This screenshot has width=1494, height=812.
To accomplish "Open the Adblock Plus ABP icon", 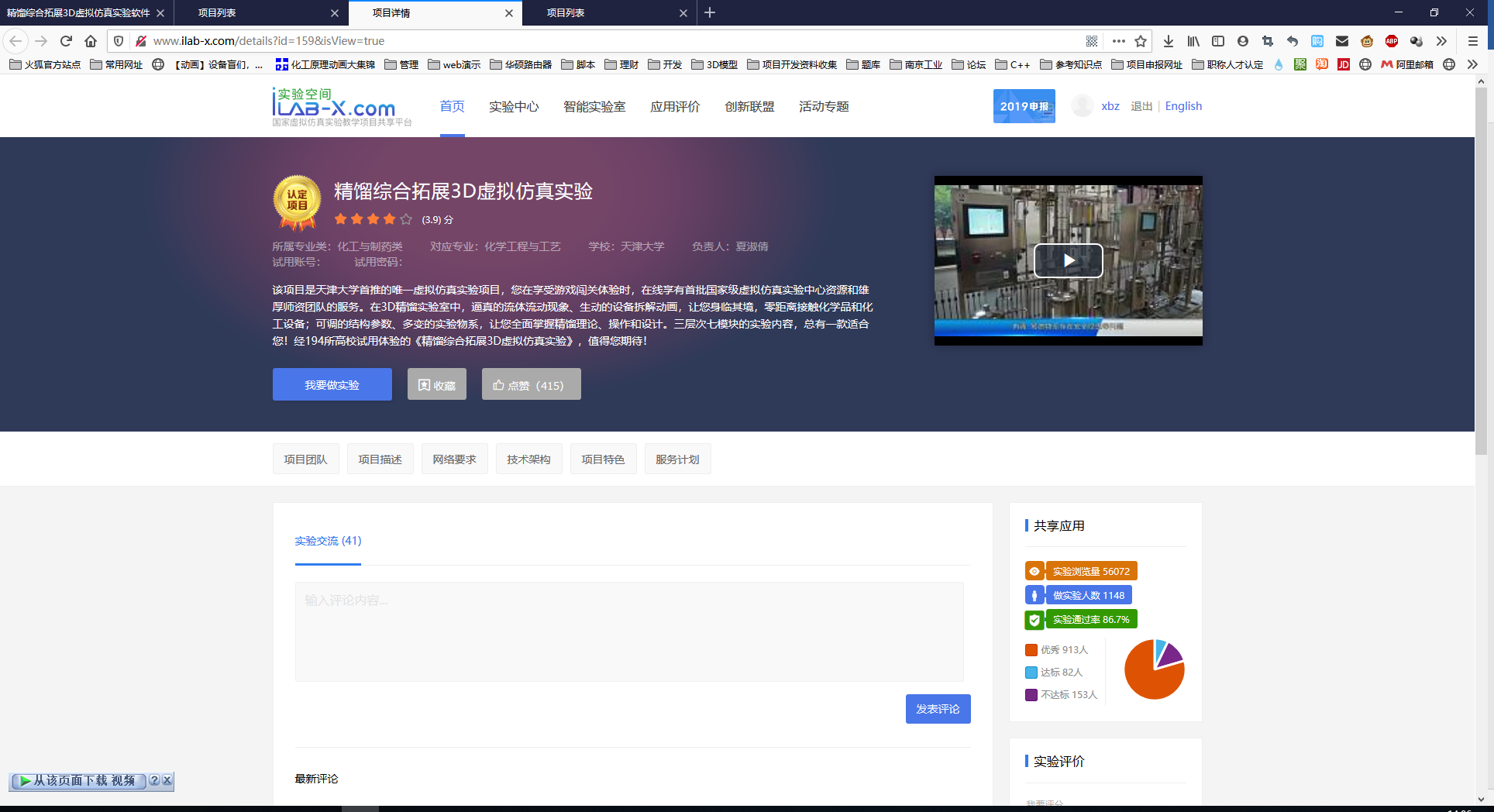I will [1392, 41].
